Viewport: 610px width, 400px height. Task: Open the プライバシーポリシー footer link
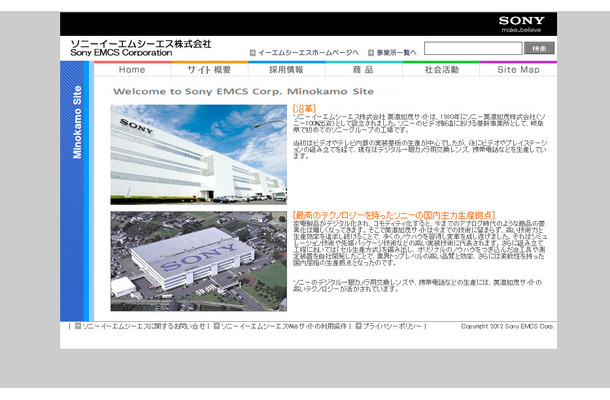[x=392, y=326]
